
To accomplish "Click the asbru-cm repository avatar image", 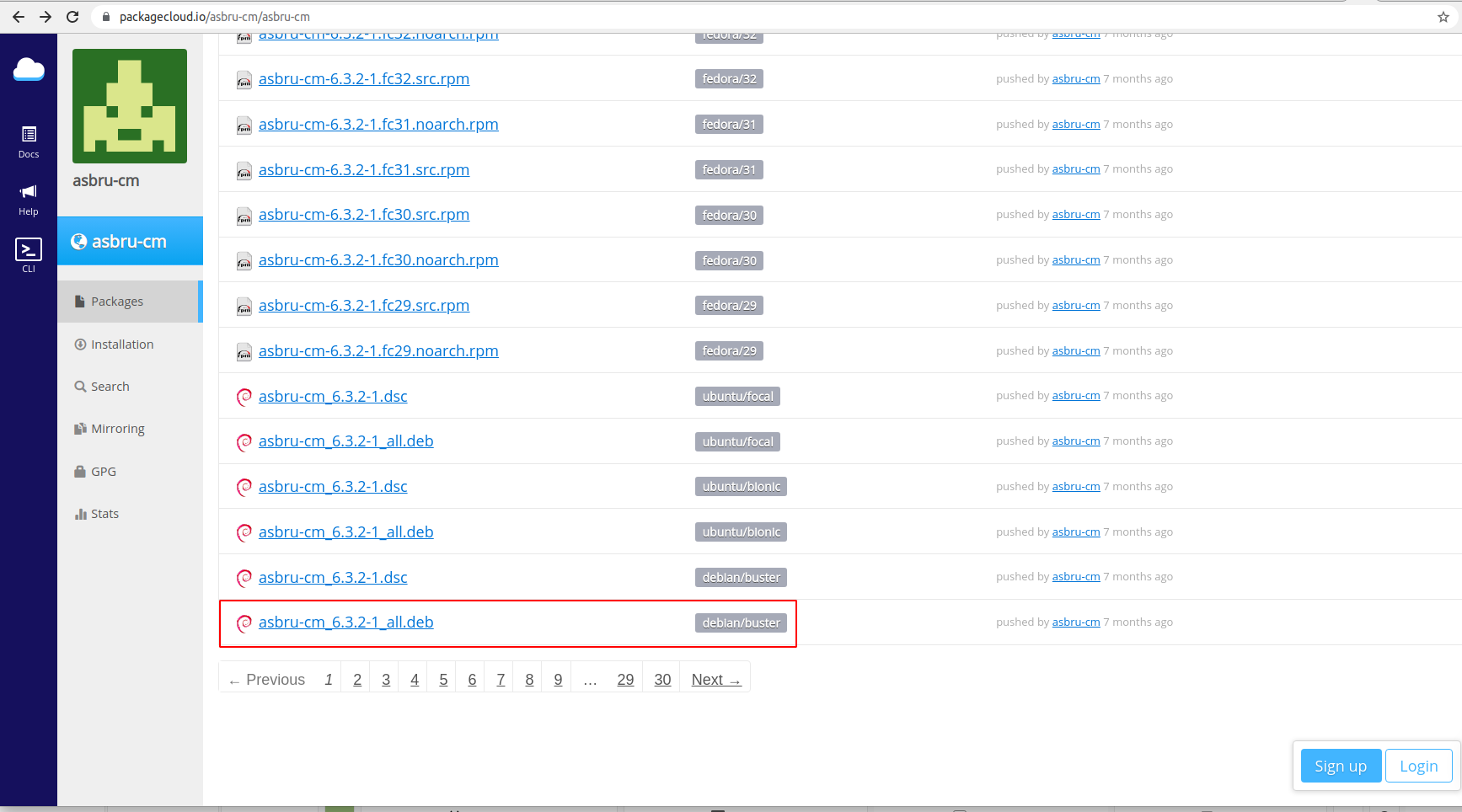I will pyautogui.click(x=129, y=105).
